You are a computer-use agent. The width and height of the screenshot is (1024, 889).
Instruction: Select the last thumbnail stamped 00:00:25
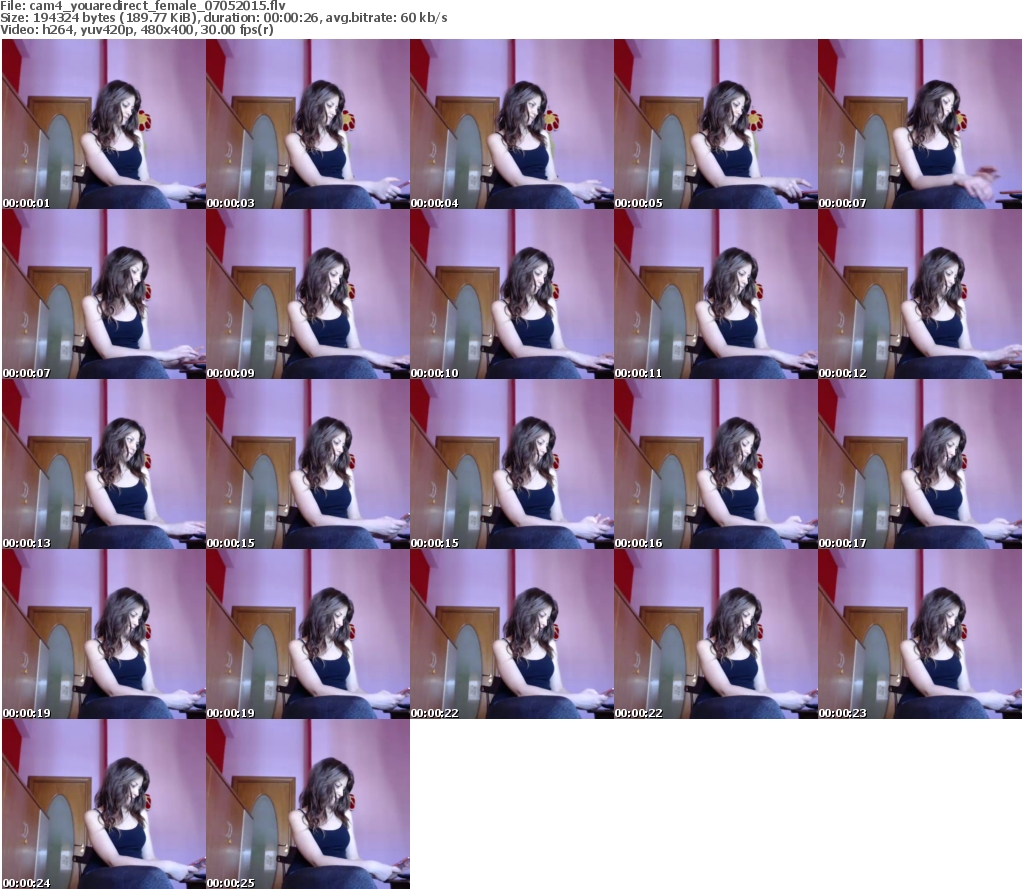[x=308, y=804]
